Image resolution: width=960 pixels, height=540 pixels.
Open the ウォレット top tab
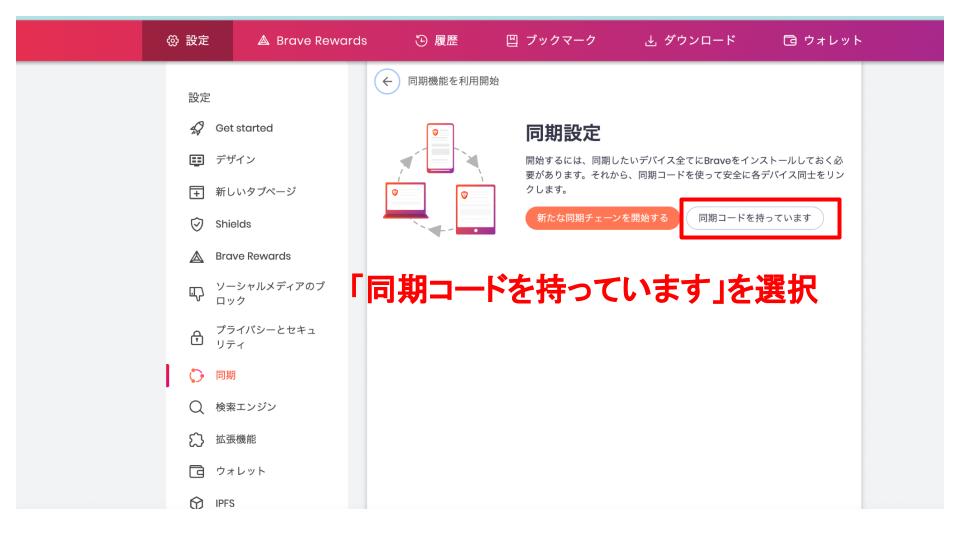[823, 40]
